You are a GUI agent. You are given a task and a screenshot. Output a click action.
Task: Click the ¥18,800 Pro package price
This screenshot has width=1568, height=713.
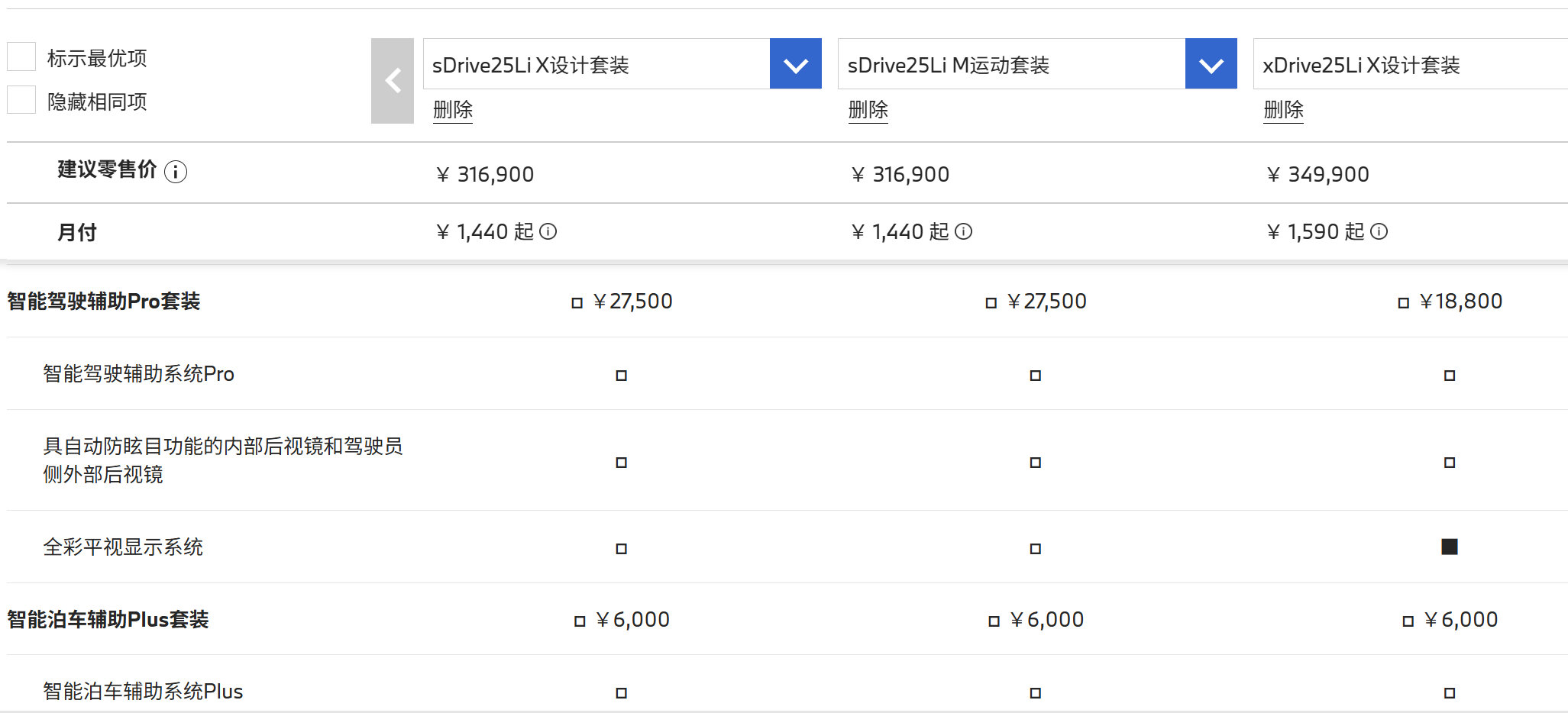[1460, 302]
